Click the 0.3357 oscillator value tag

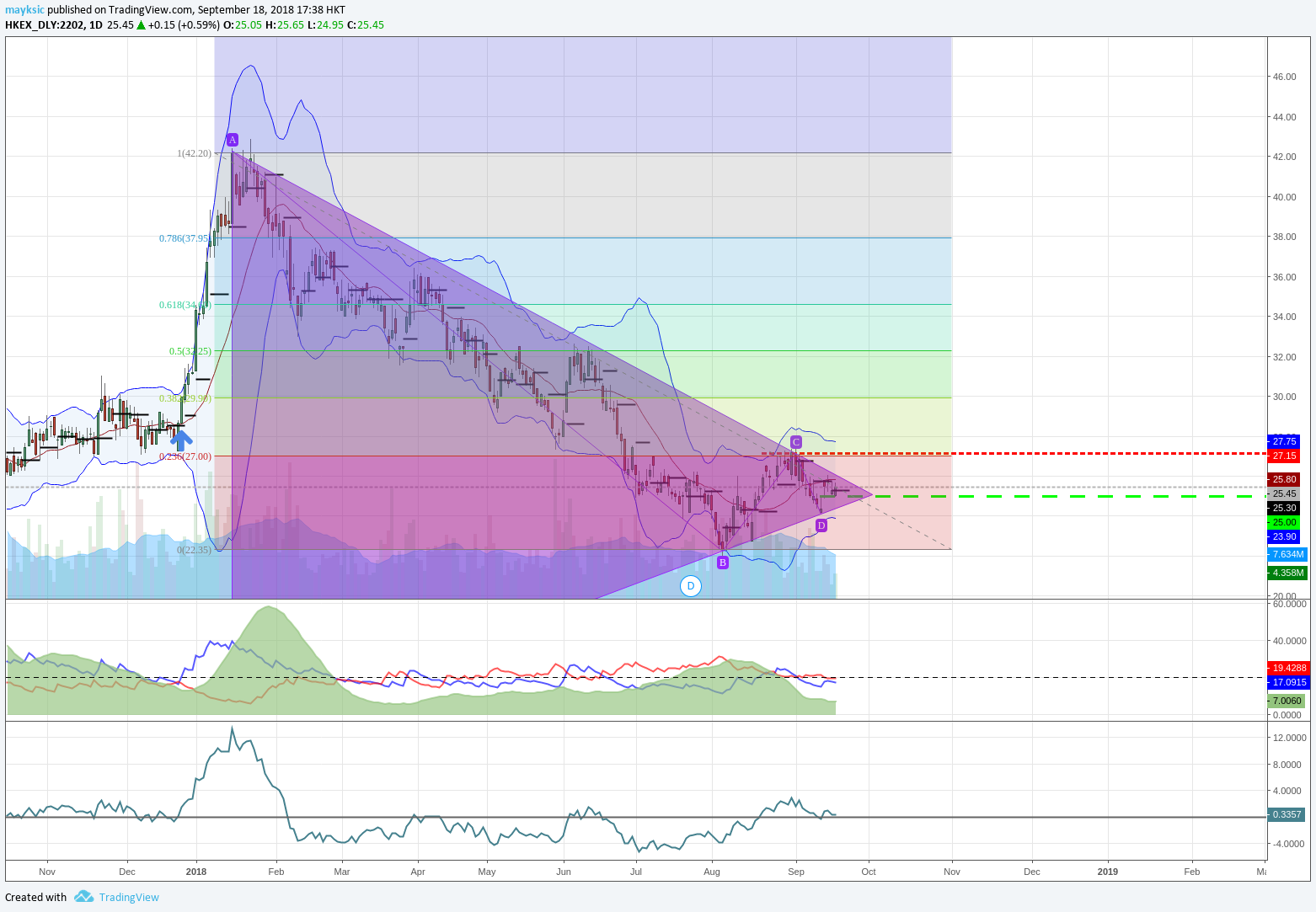[1287, 814]
